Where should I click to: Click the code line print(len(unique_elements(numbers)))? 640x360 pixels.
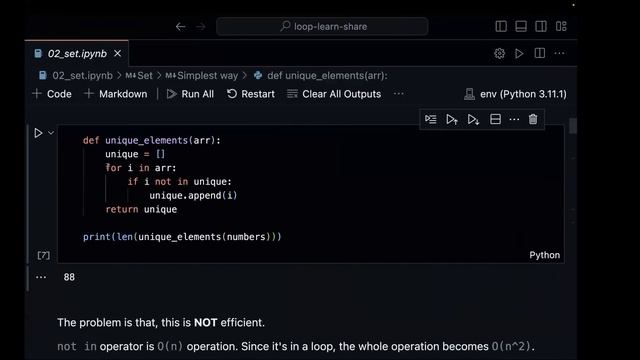pyautogui.click(x=182, y=237)
